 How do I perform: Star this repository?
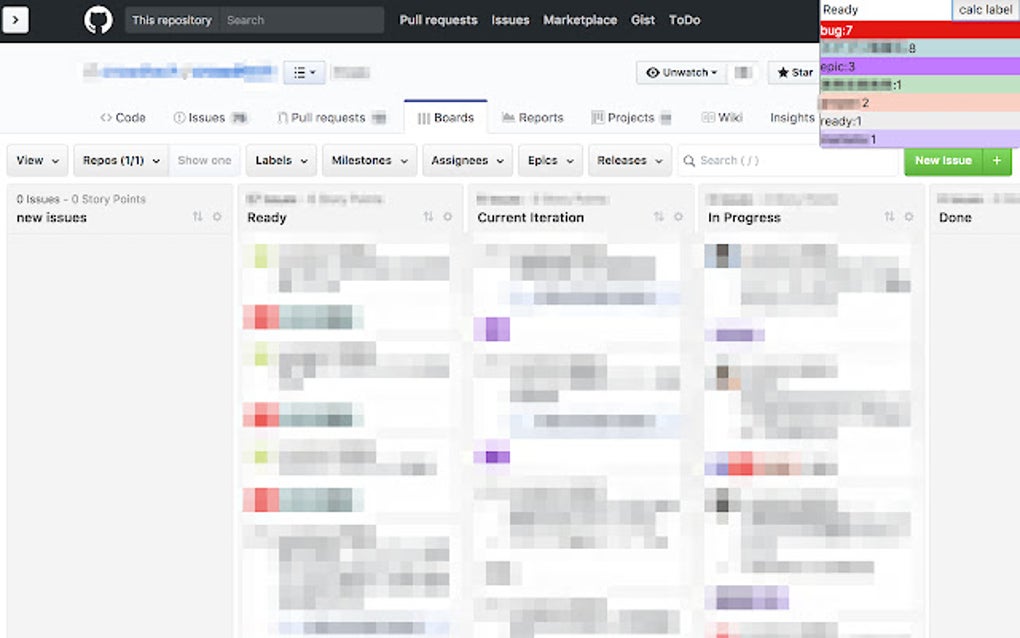pos(797,72)
